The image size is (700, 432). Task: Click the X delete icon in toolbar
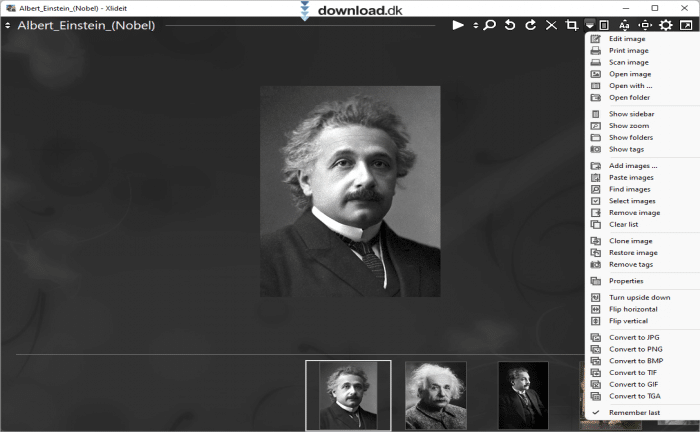click(551, 25)
